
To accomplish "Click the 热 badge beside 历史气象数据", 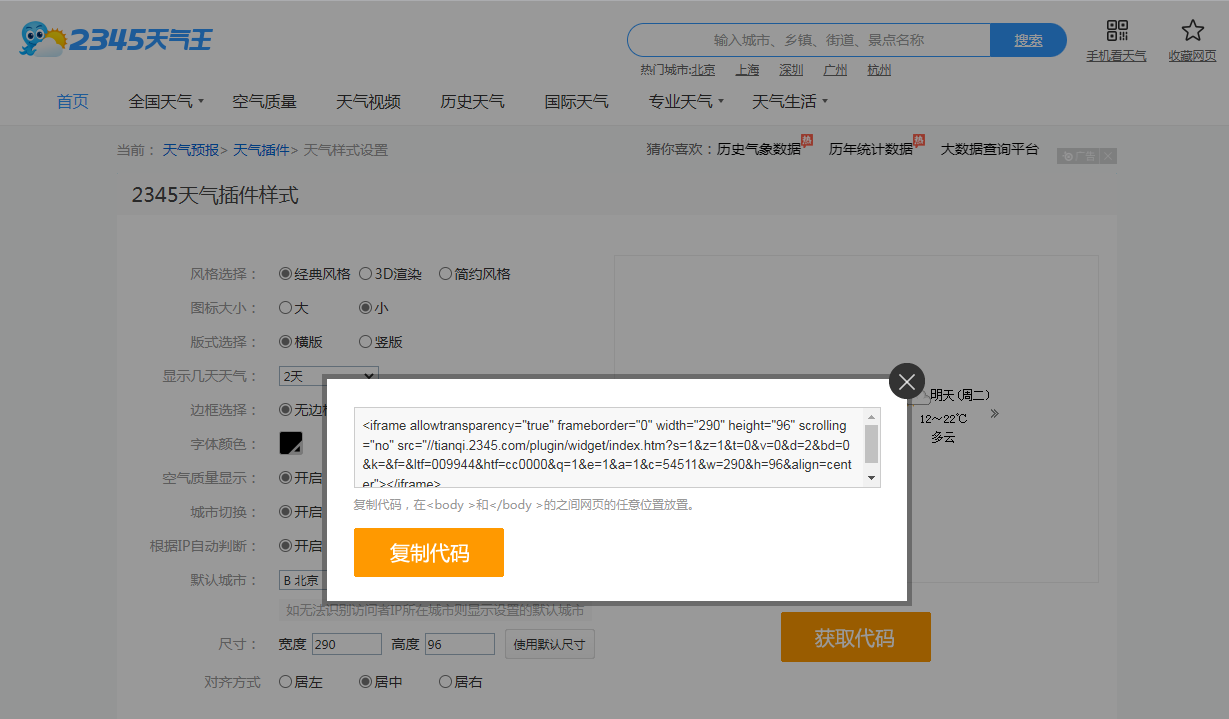I will (807, 140).
